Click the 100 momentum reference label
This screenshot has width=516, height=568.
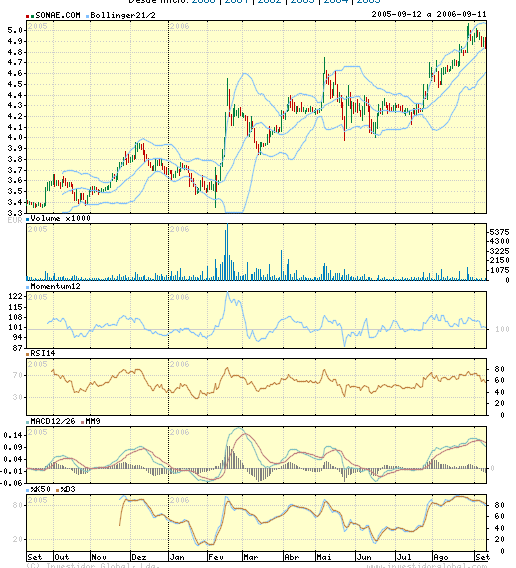click(502, 329)
